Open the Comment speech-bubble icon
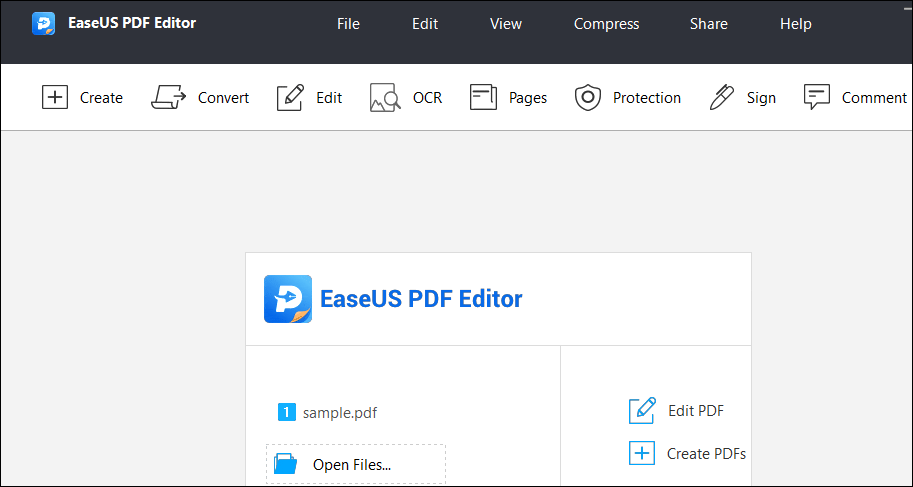Image resolution: width=913 pixels, height=487 pixels. [x=816, y=97]
